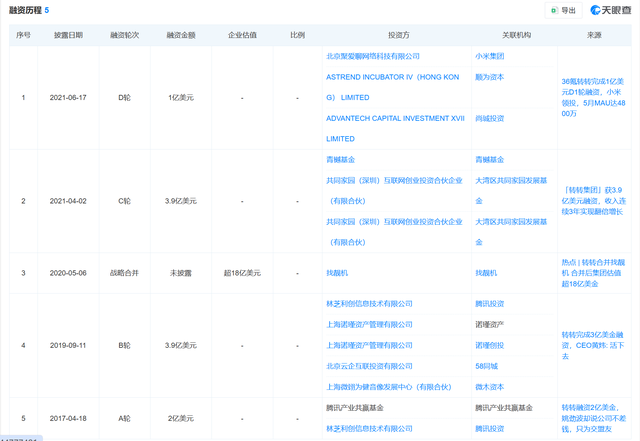Select the 融资轮次 column header

(x=124, y=35)
